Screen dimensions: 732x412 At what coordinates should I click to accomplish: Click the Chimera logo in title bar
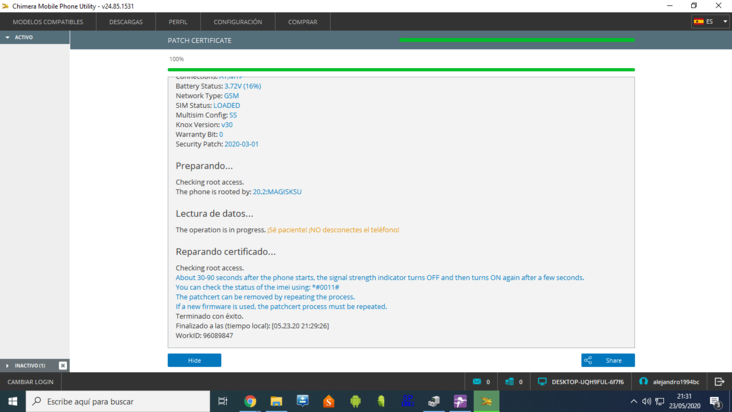(x=5, y=6)
